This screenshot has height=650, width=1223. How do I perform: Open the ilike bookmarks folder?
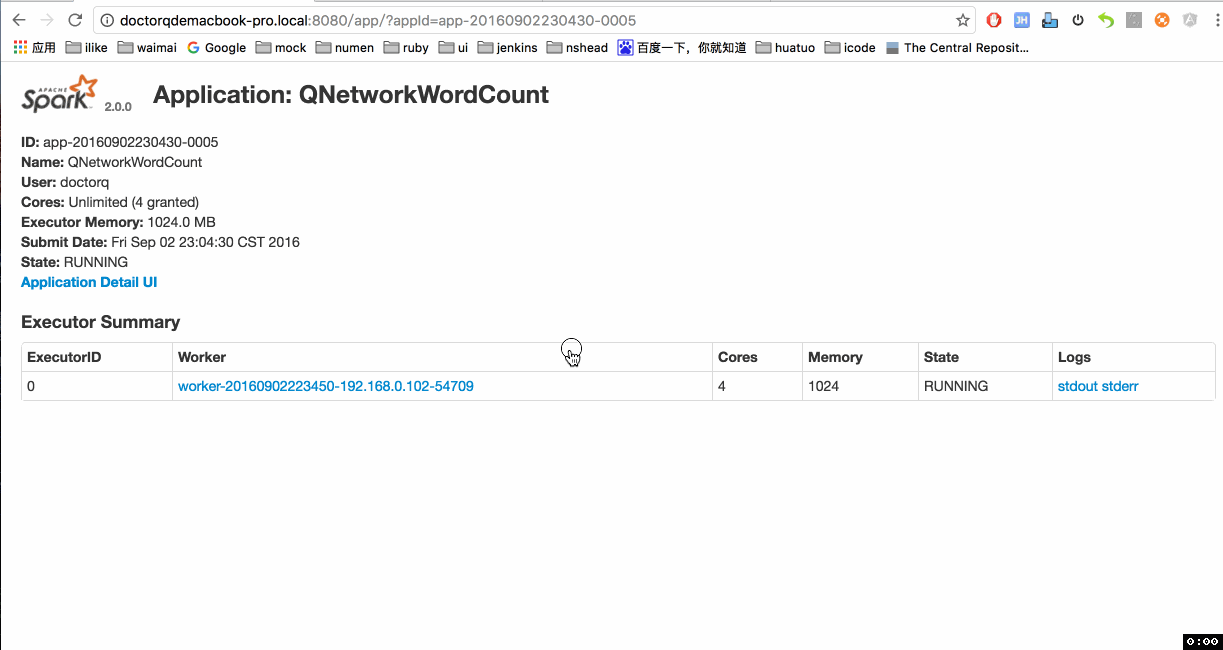pos(86,47)
